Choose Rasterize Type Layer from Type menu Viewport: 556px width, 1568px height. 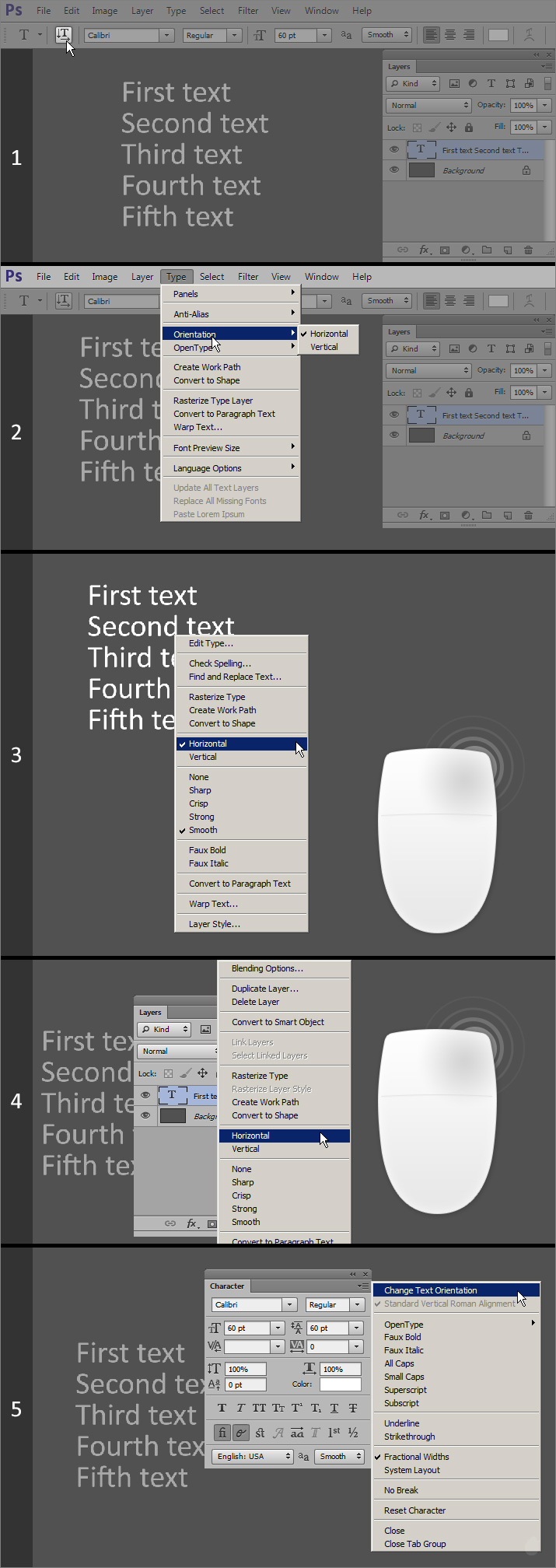[x=212, y=401]
